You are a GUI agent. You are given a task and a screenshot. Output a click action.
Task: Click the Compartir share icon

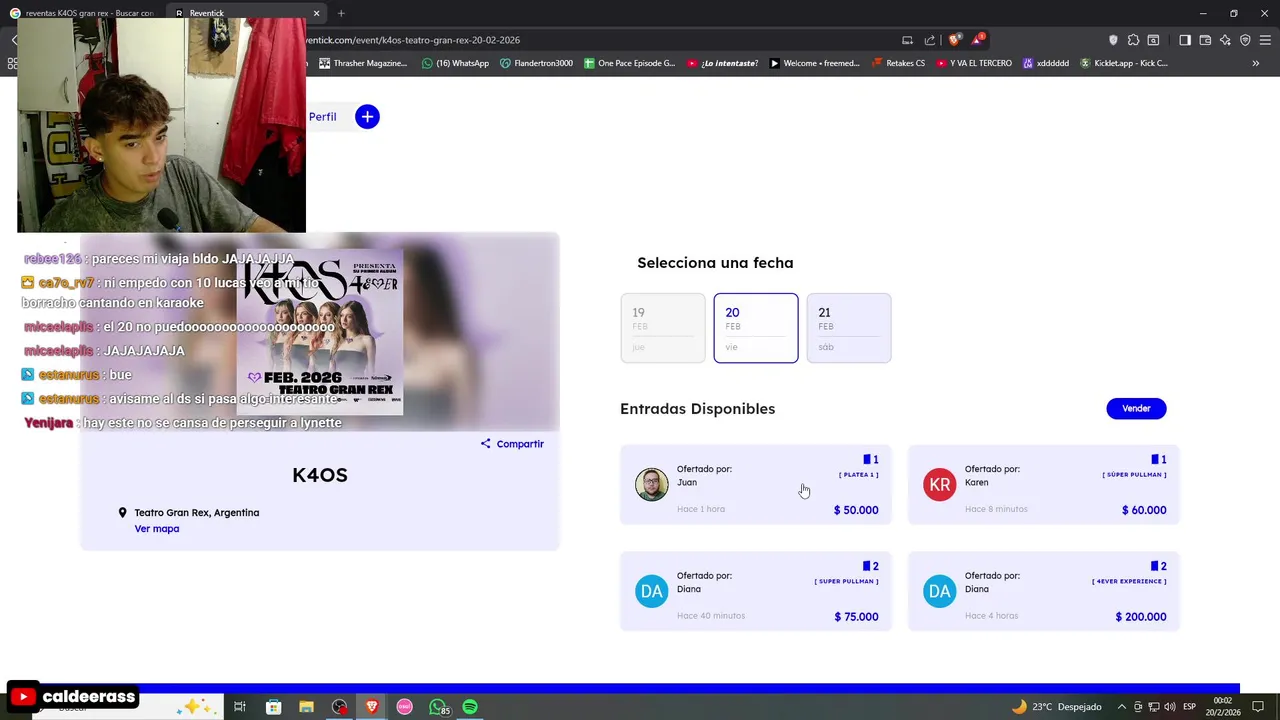coord(486,444)
